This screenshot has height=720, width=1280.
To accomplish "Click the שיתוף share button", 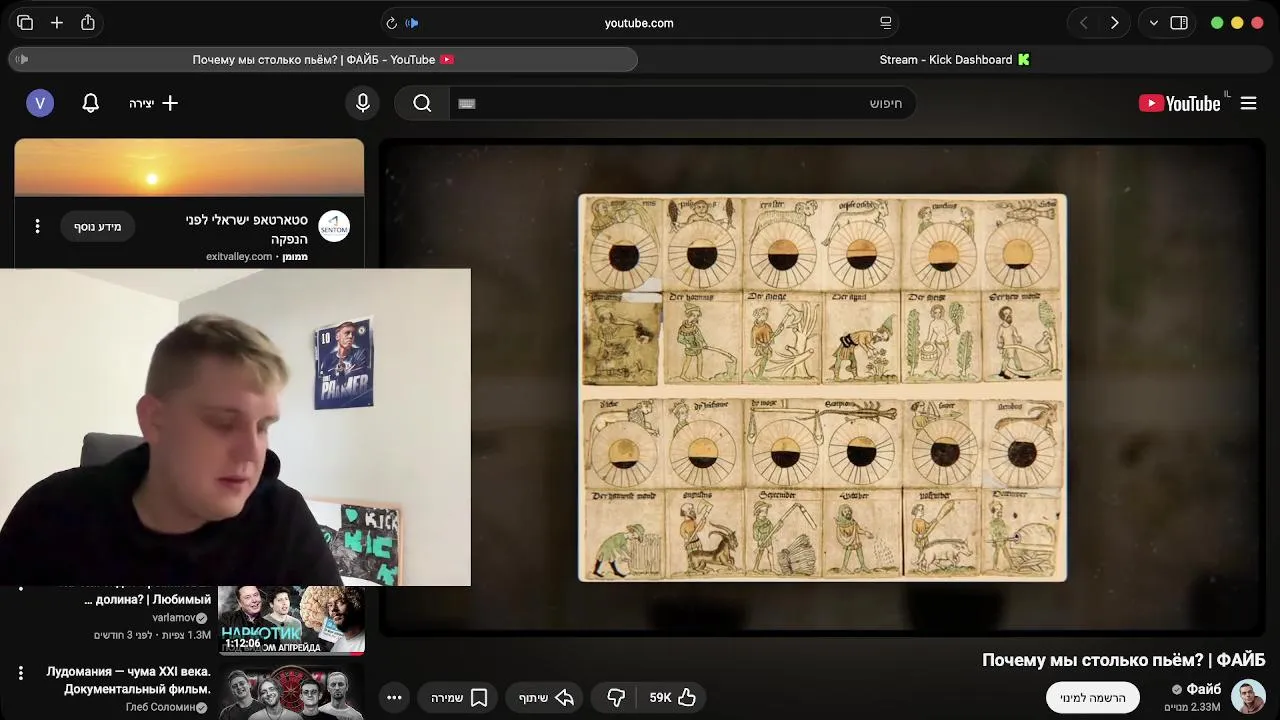I will 546,698.
